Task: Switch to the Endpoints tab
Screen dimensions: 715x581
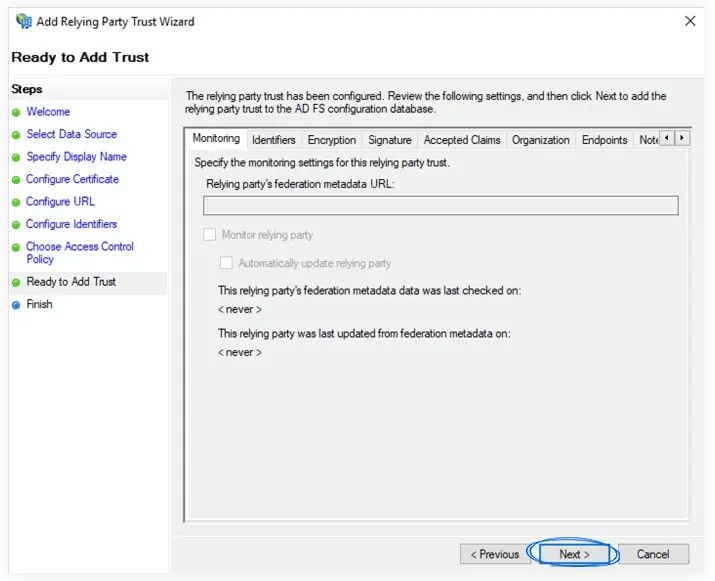Action: tap(604, 140)
